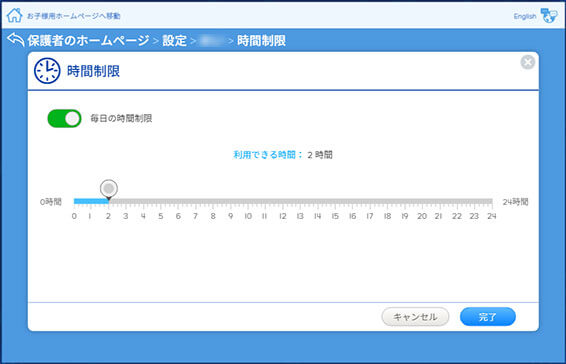This screenshot has width=566, height=364.
Task: Click the number 0 on the scale
Action: [74, 216]
